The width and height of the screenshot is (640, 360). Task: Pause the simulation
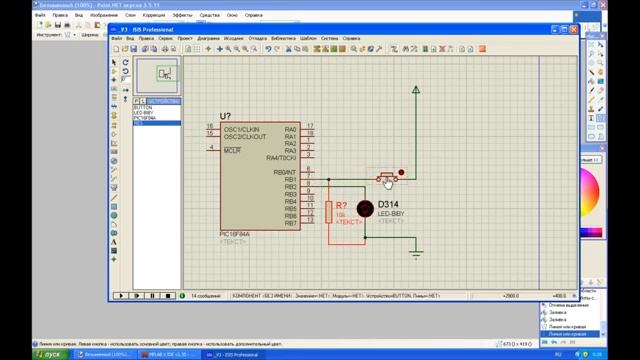(152, 296)
